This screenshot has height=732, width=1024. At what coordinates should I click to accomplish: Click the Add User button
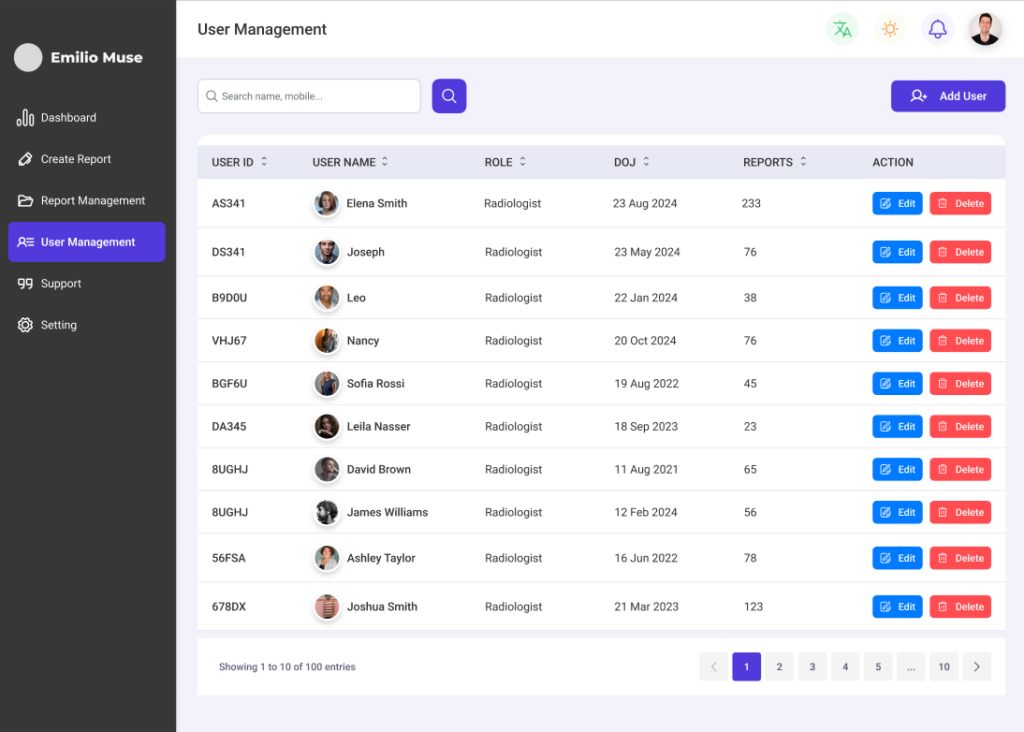point(948,96)
